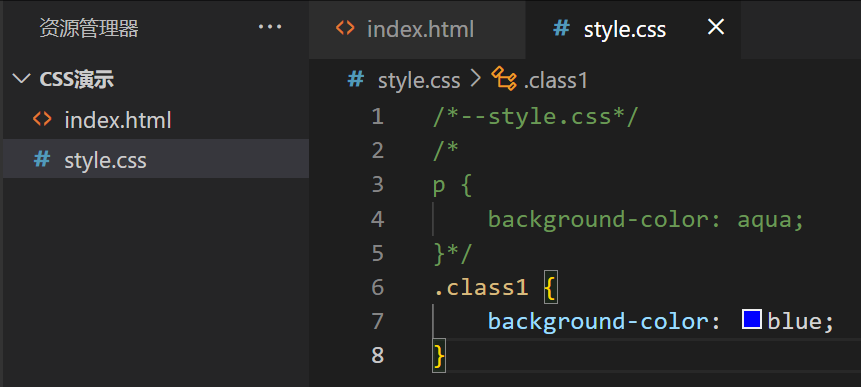Click the CSS演示 folder name
This screenshot has height=387, width=861.
click(x=77, y=80)
